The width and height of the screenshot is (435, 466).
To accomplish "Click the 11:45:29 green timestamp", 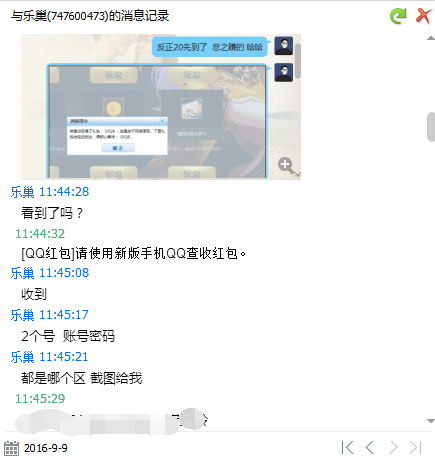I will coord(40,399).
